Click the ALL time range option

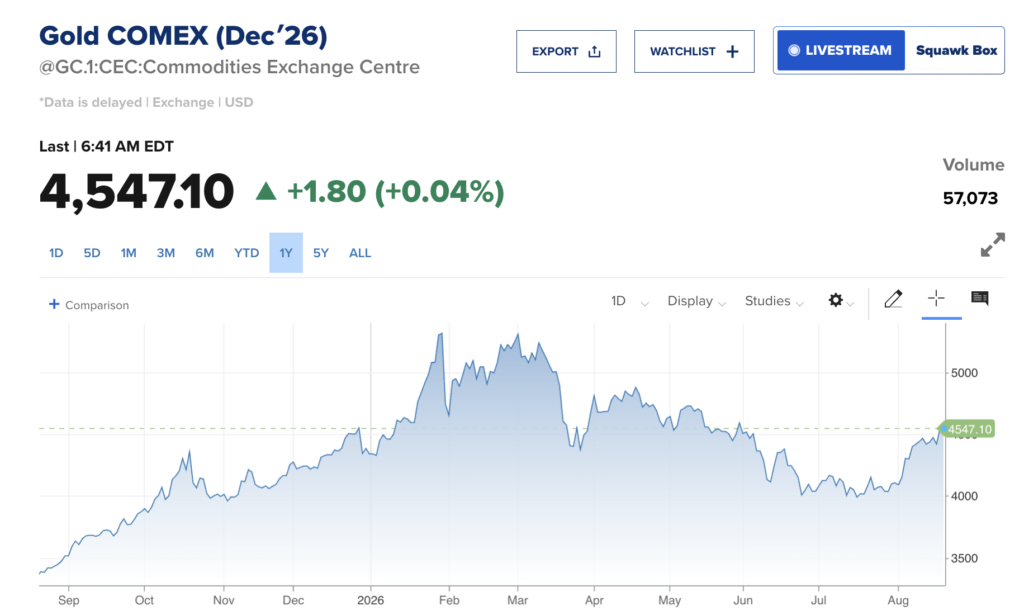pyautogui.click(x=360, y=253)
